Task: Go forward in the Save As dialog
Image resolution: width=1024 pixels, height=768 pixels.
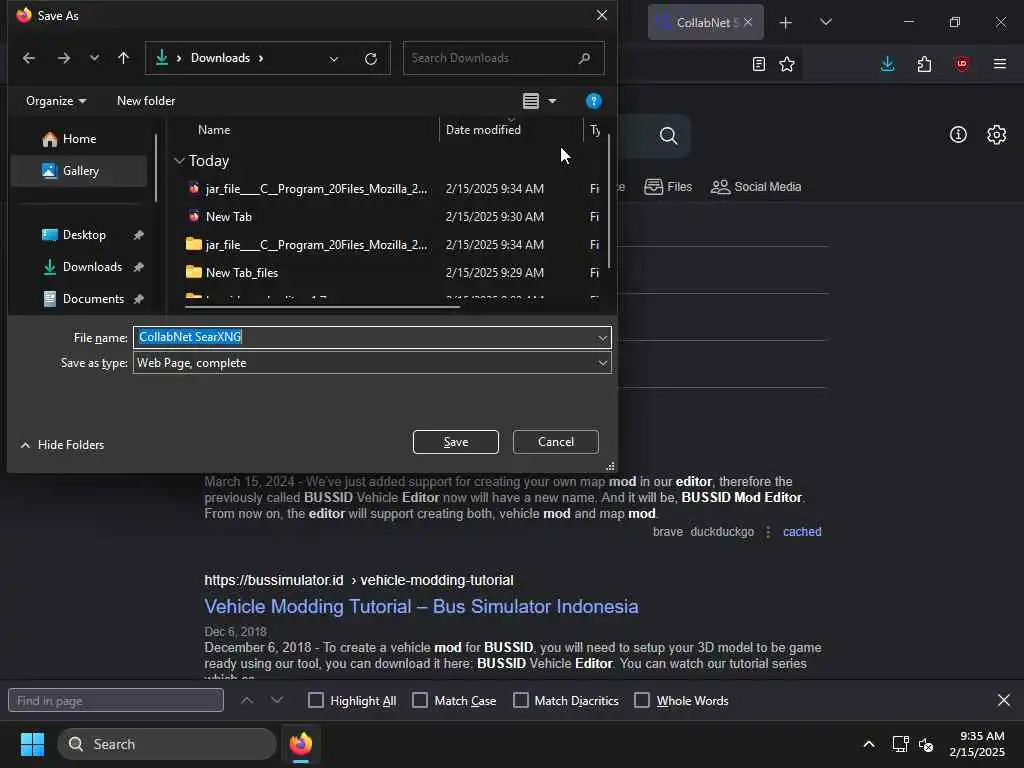Action: pos(63,58)
